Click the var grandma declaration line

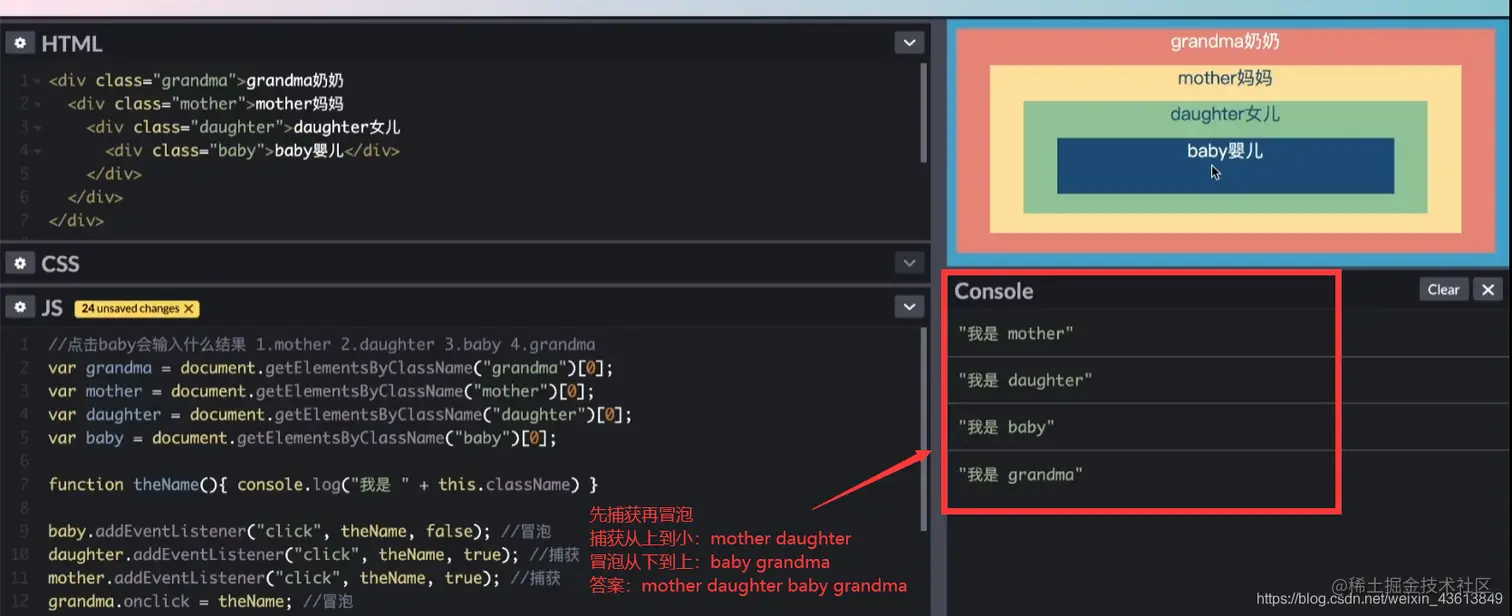330,367
